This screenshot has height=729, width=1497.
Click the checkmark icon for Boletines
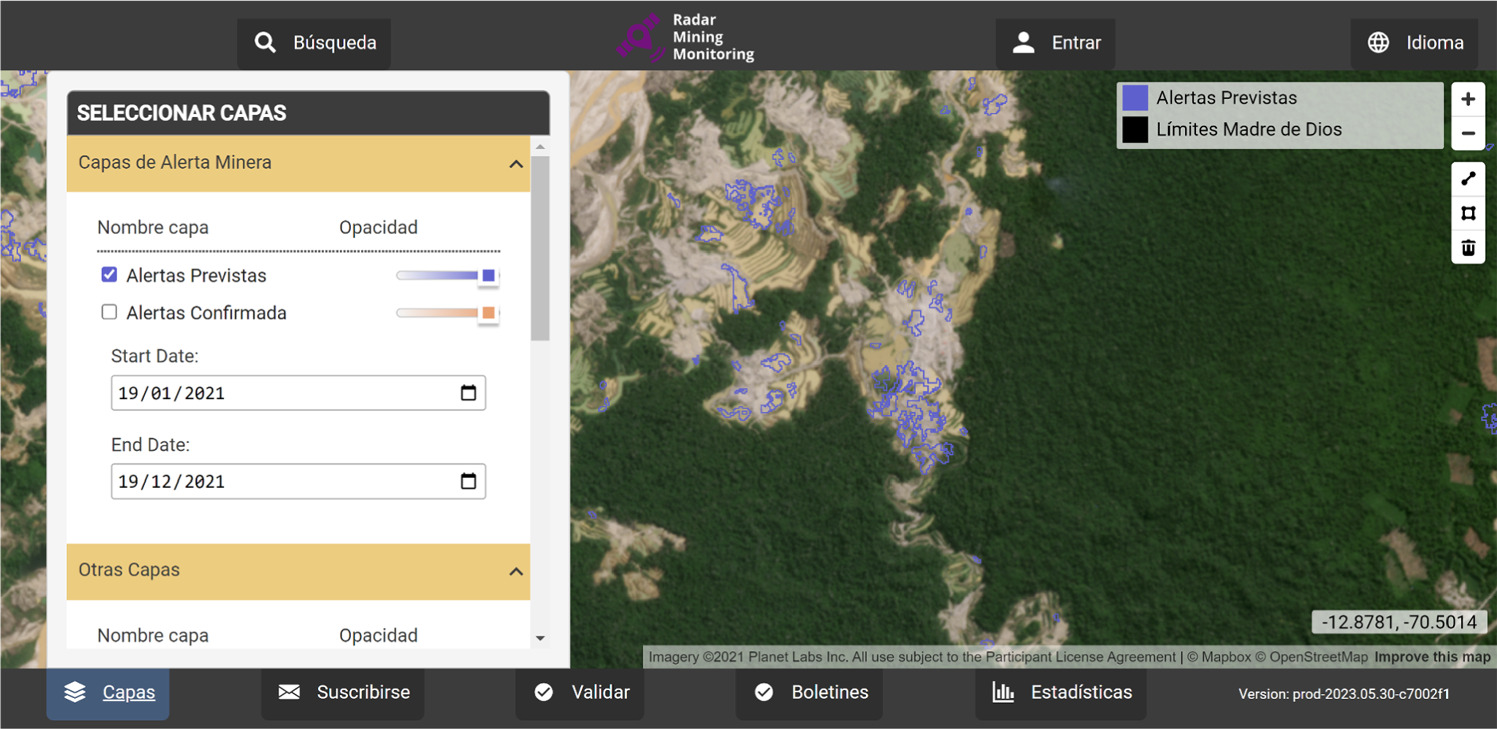tap(764, 692)
